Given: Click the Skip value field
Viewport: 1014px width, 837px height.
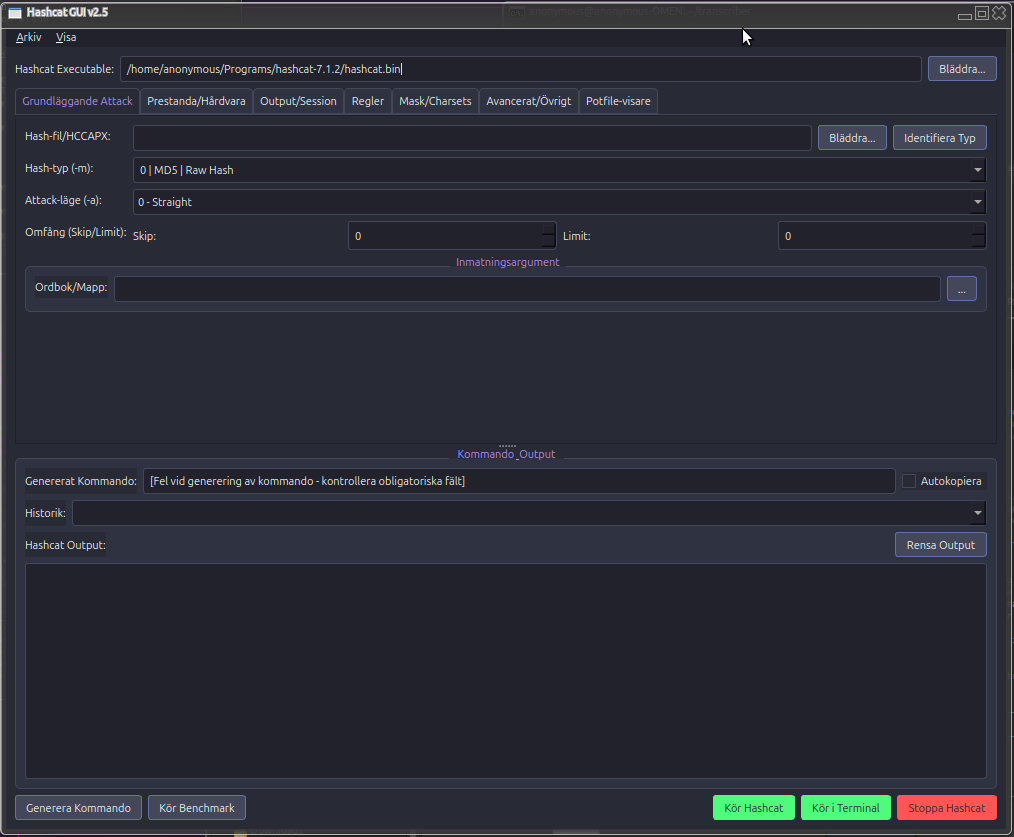Looking at the screenshot, I should click(x=445, y=236).
